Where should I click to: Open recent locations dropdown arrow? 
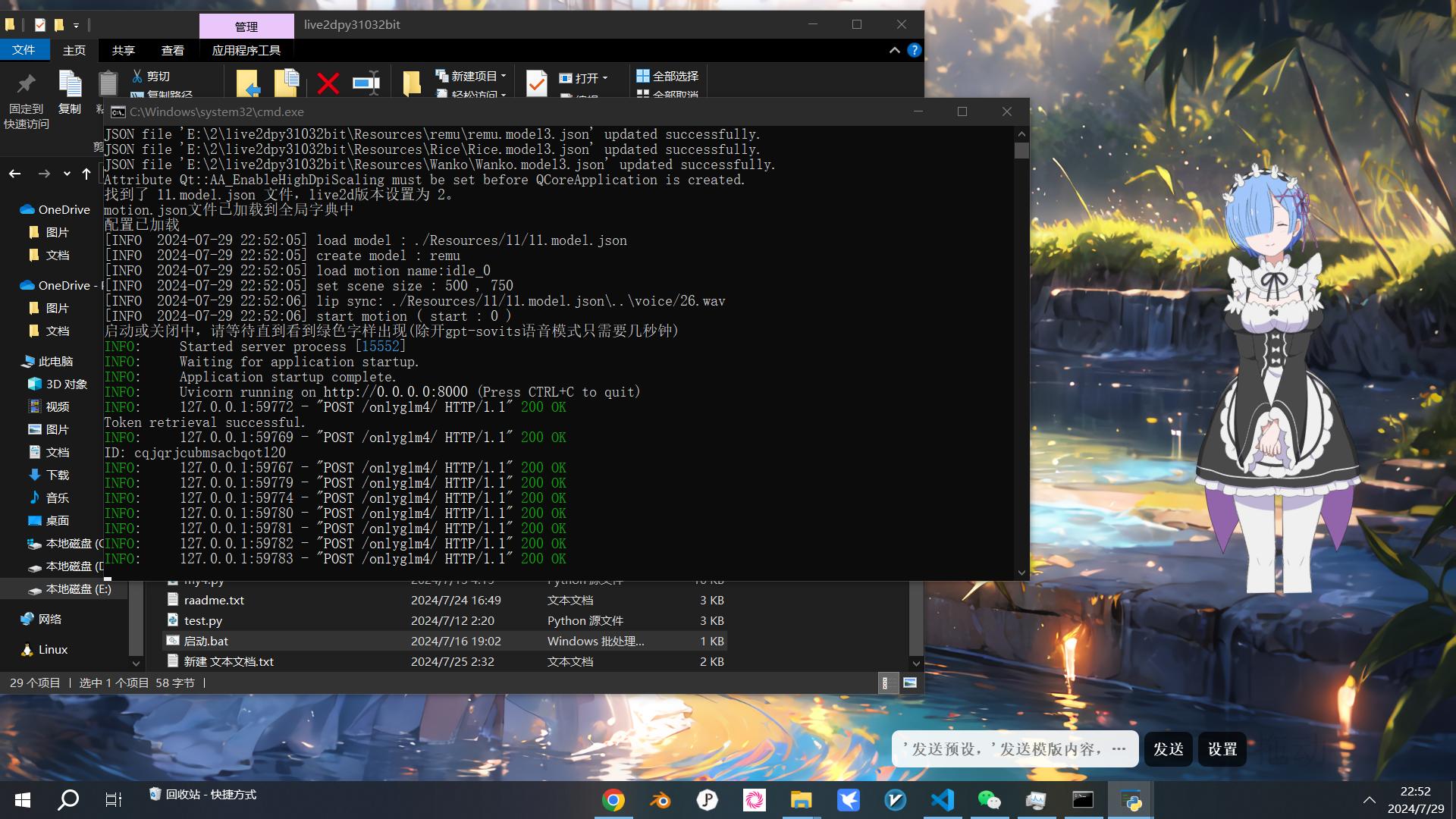pyautogui.click(x=67, y=174)
